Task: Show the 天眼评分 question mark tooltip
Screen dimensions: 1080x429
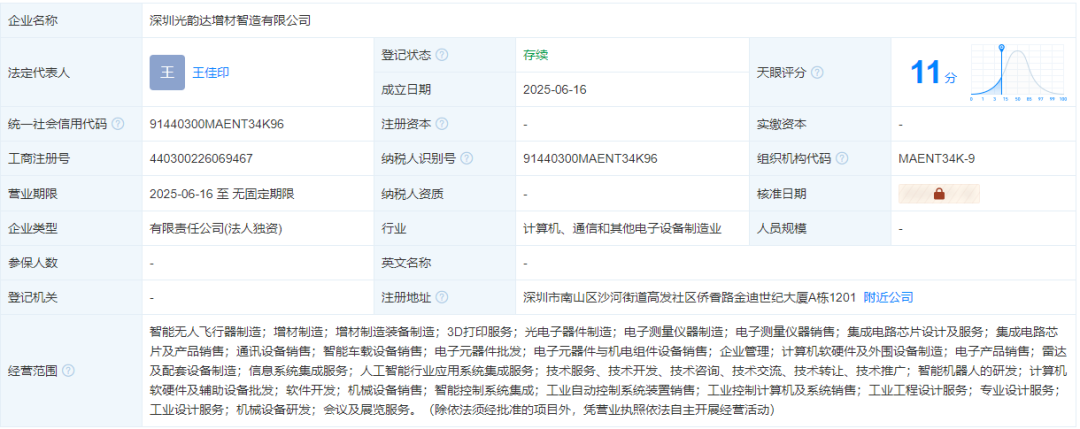Action: click(x=817, y=72)
